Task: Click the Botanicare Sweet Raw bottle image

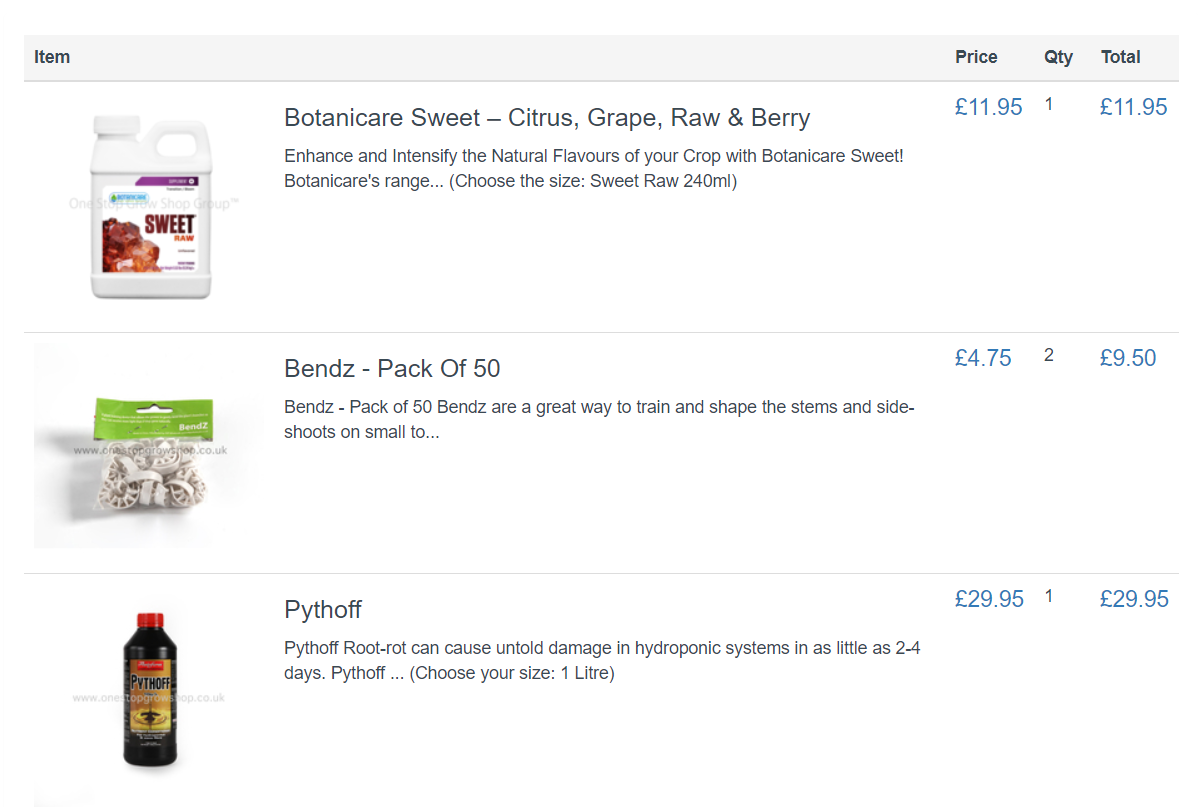Action: [151, 206]
